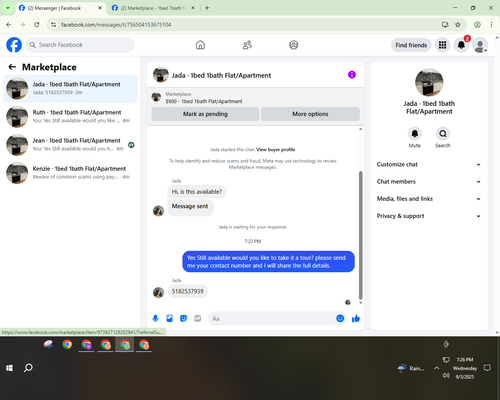This screenshot has width=500, height=400.
Task: Close the Marketplace browser tab
Action: point(193,8)
